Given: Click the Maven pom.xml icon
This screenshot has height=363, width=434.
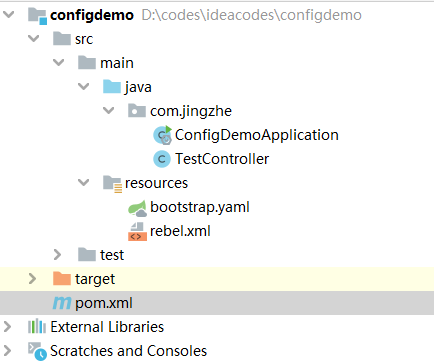Looking at the screenshot, I should 62,303.
